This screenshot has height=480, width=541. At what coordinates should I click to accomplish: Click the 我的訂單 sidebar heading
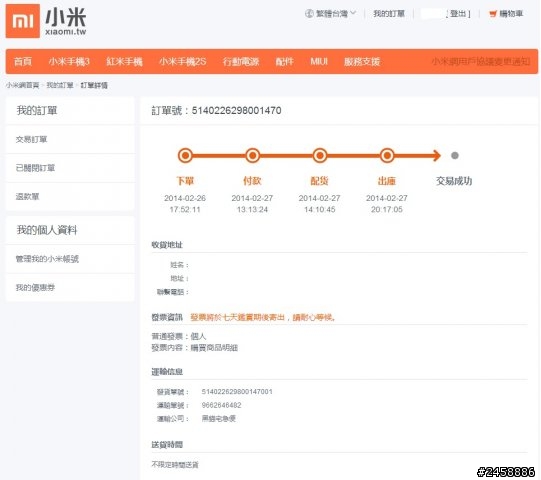[x=37, y=111]
